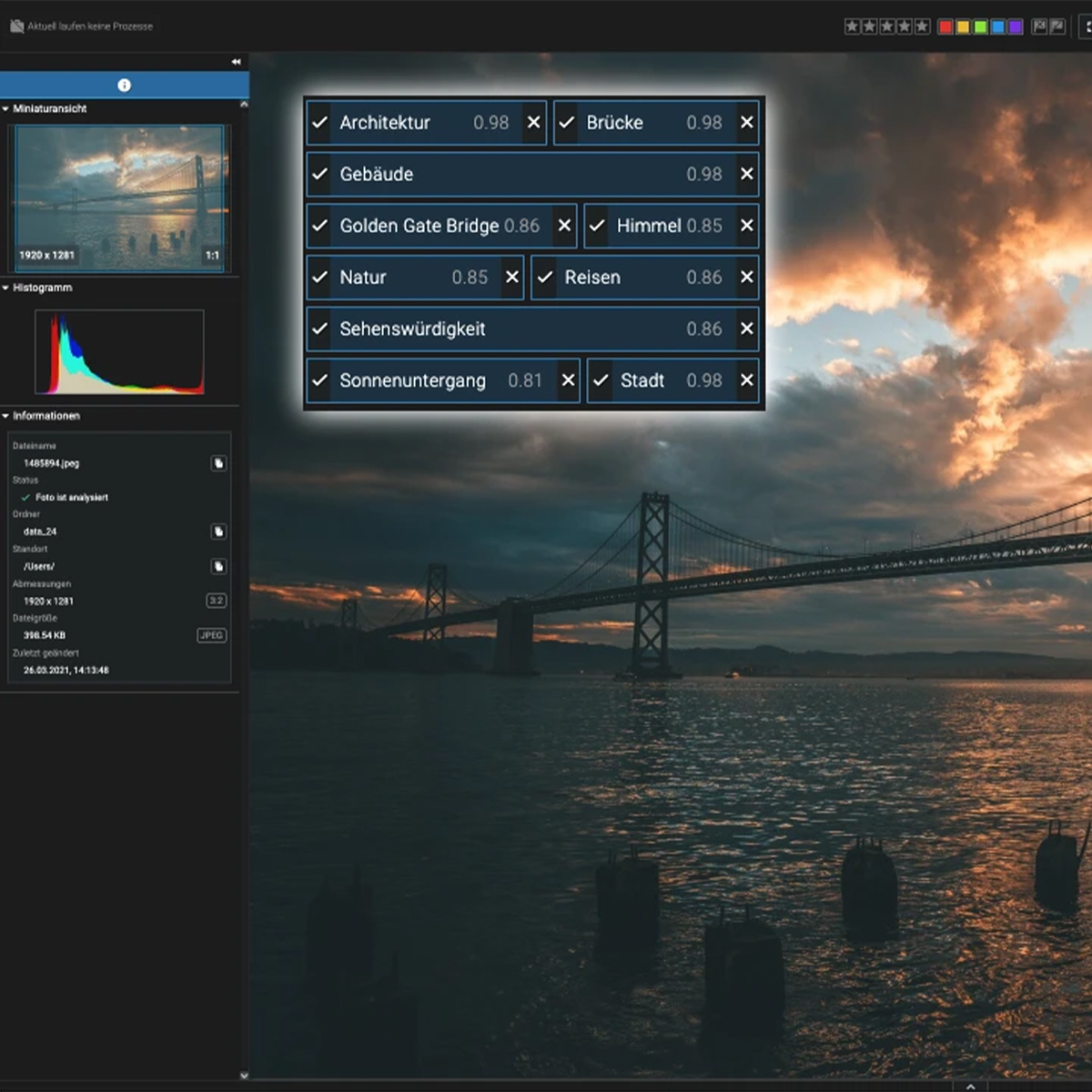Collapse the Miniaturansicht section
This screenshot has width=1092, height=1092.
coord(5,108)
